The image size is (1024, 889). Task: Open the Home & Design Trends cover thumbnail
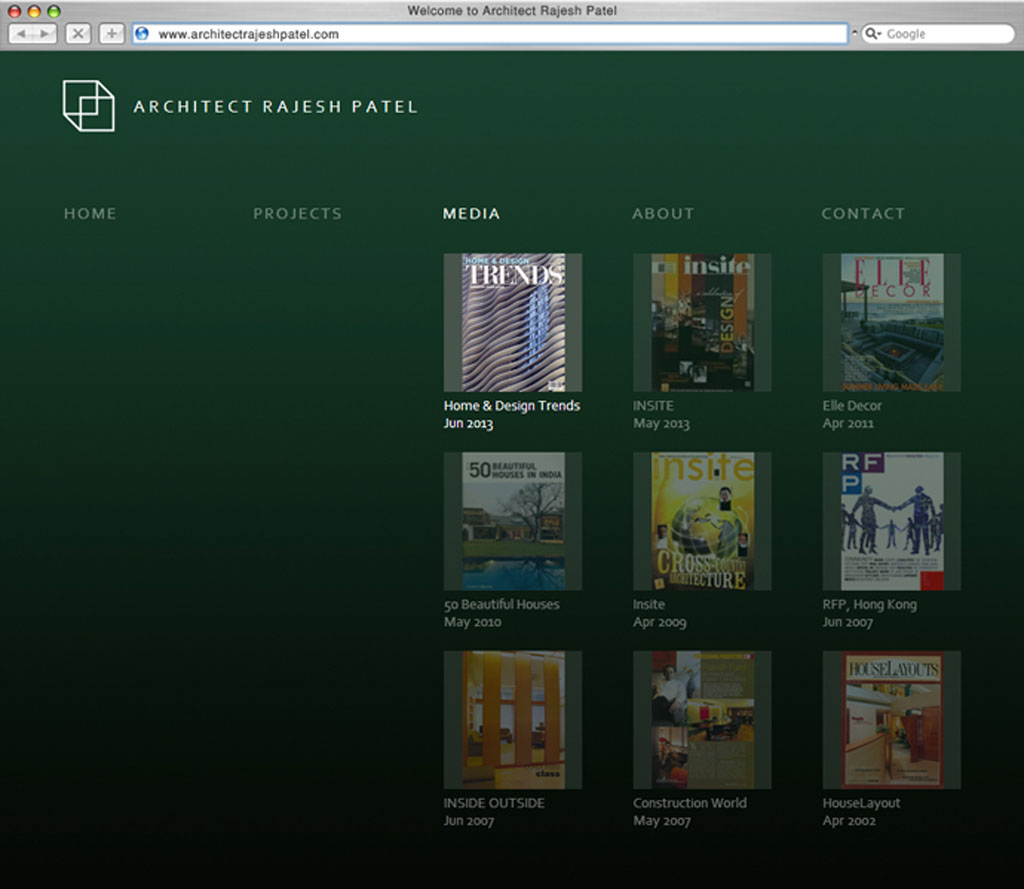point(513,323)
